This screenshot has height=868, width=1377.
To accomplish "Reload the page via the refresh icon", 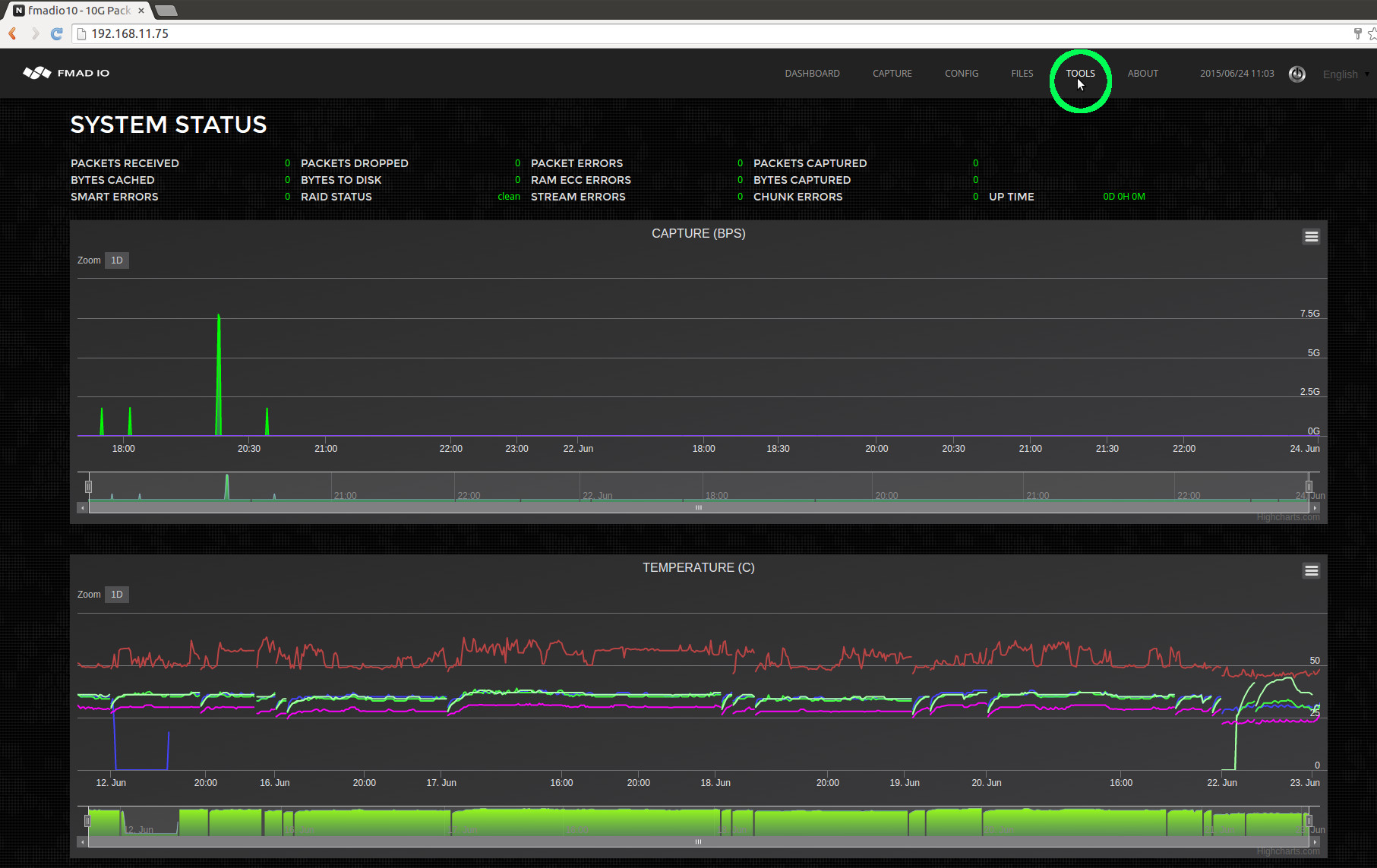I will [x=56, y=33].
